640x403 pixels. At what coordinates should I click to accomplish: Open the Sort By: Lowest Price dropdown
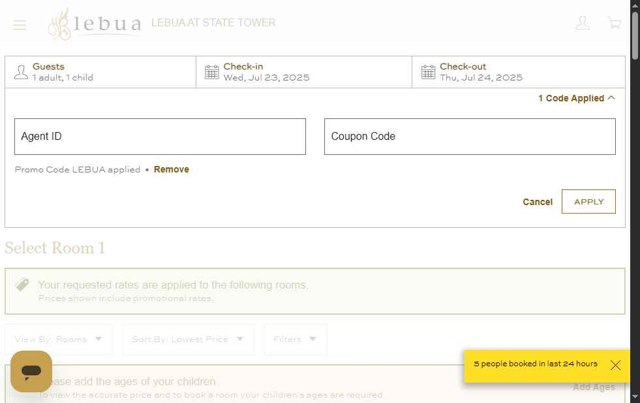click(188, 339)
